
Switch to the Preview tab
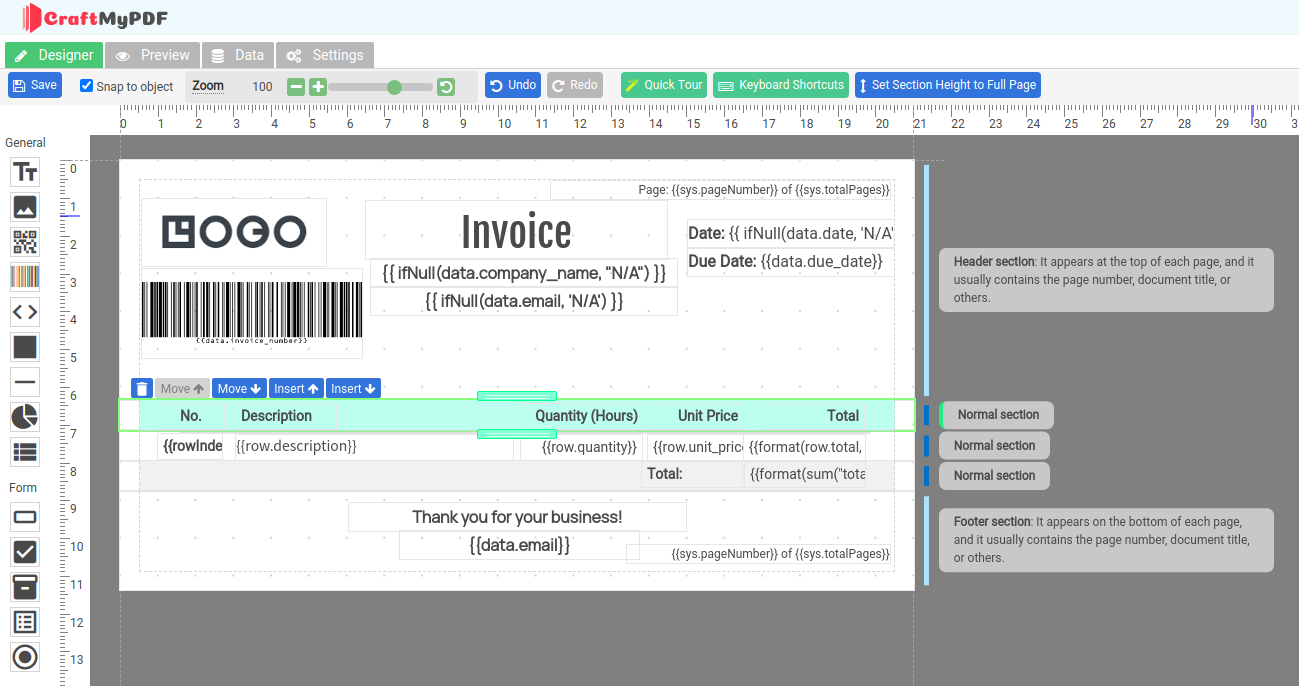coord(152,55)
